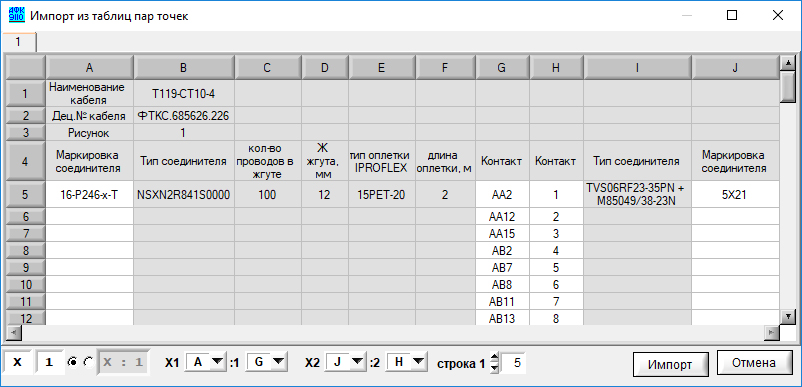This screenshot has width=802, height=387.
Task: Click header cell кол-во проводов в жгуте
Action: [268, 161]
